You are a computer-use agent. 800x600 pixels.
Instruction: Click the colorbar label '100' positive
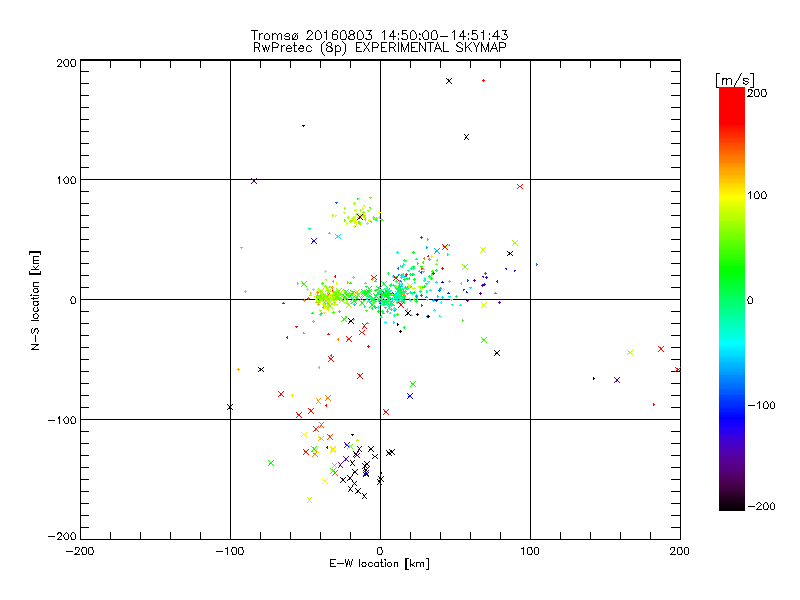pyautogui.click(x=757, y=195)
